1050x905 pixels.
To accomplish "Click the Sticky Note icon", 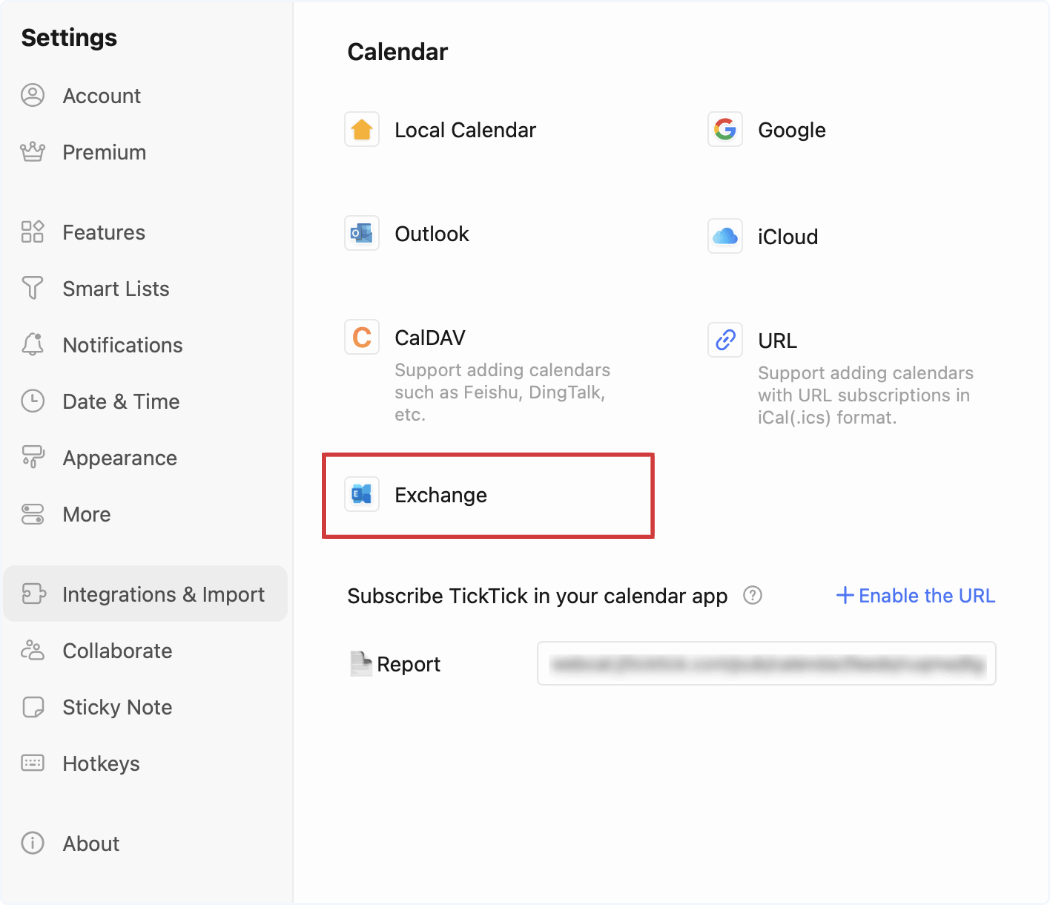I will (x=33, y=707).
